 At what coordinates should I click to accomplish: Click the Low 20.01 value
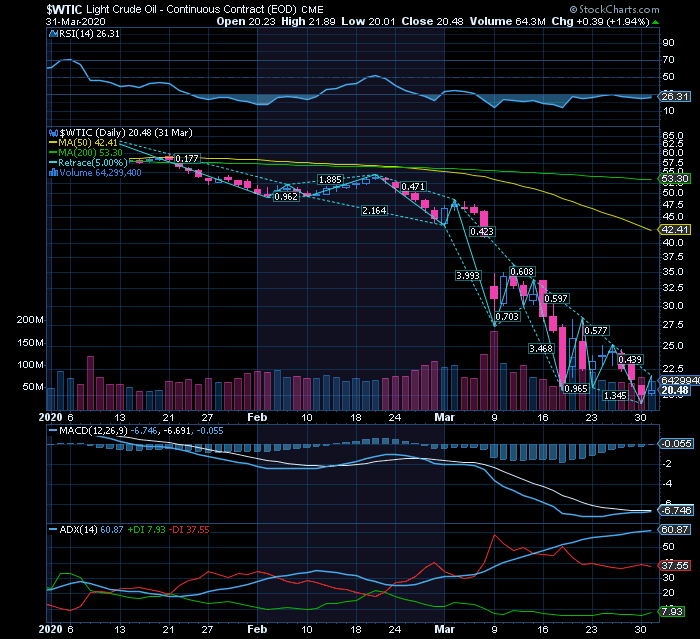tap(368, 21)
